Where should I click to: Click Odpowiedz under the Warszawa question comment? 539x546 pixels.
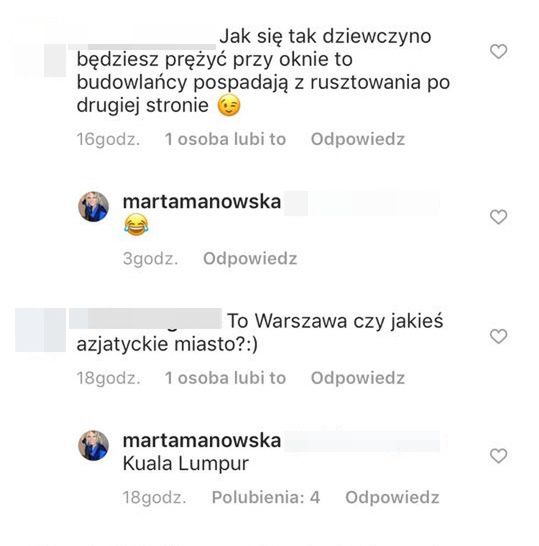pos(358,378)
